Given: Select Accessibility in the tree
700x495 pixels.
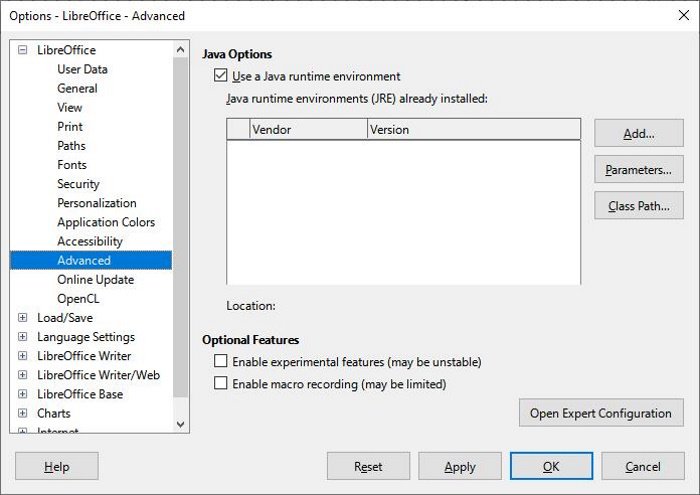Looking at the screenshot, I should tap(90, 241).
